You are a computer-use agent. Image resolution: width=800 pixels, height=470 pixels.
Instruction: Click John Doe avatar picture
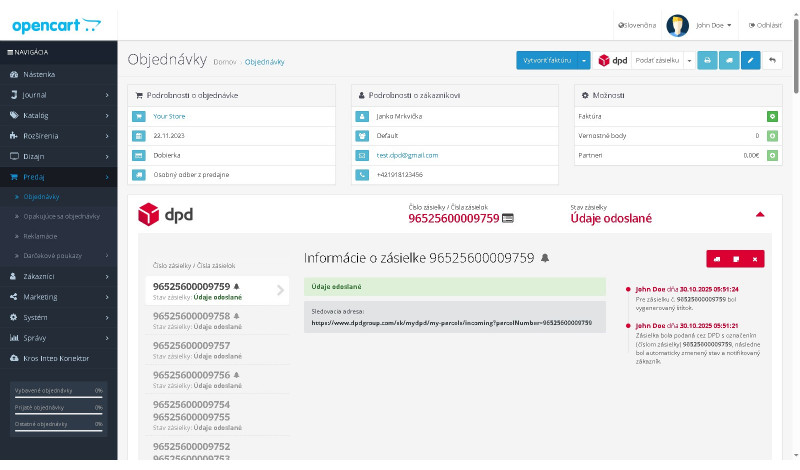(x=678, y=25)
